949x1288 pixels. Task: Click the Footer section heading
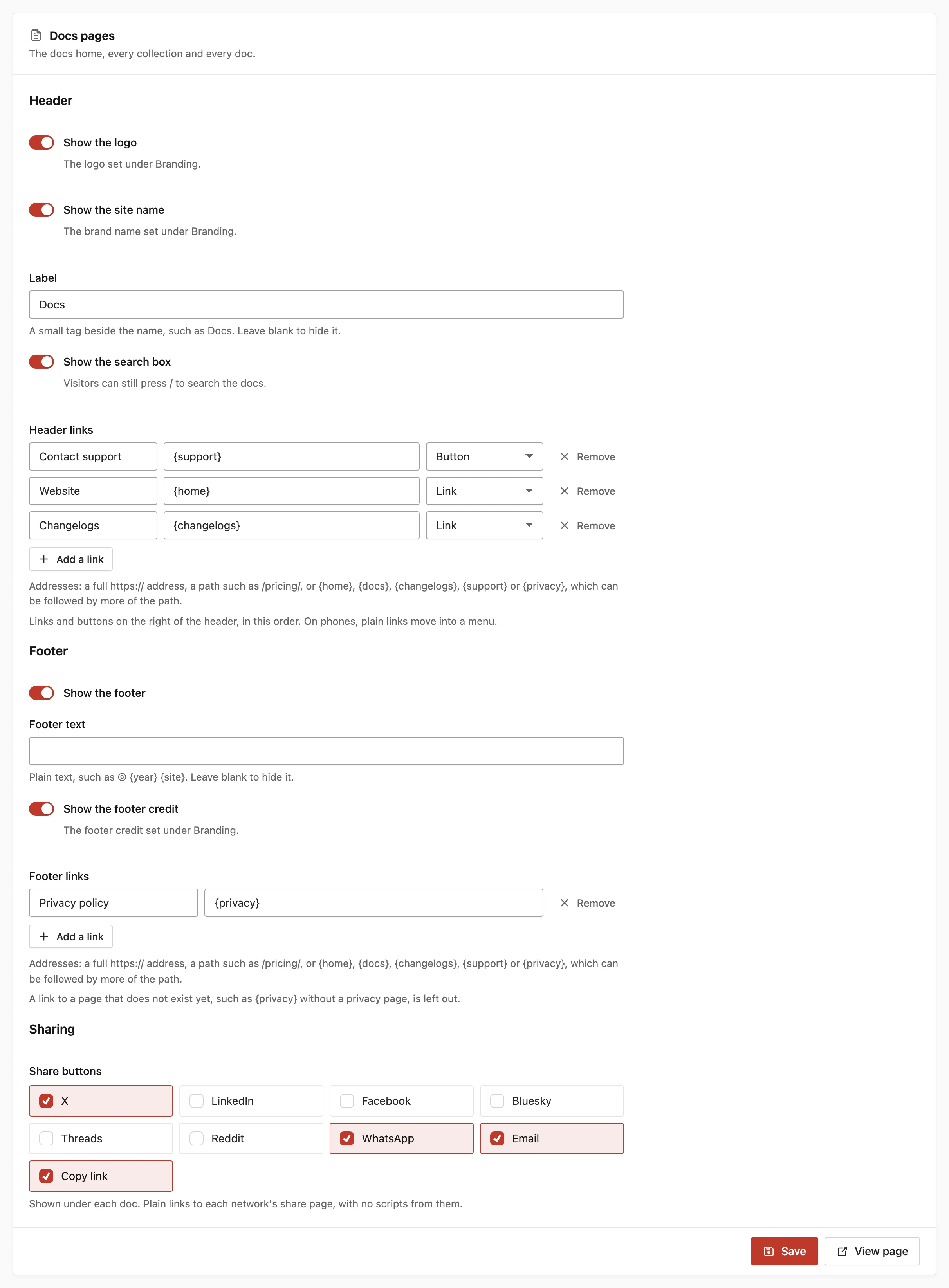click(x=48, y=651)
